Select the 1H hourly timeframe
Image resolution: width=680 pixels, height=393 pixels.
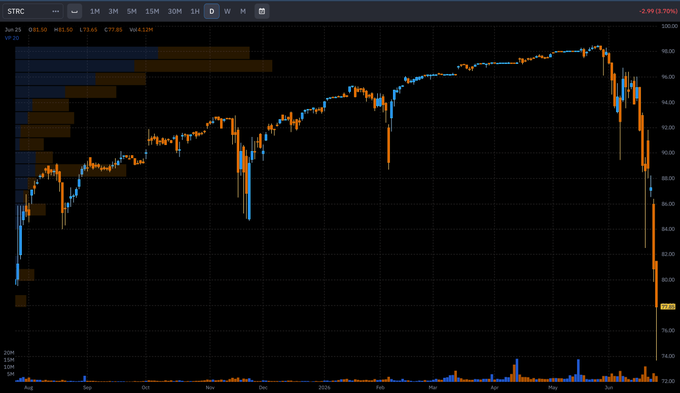click(x=195, y=11)
